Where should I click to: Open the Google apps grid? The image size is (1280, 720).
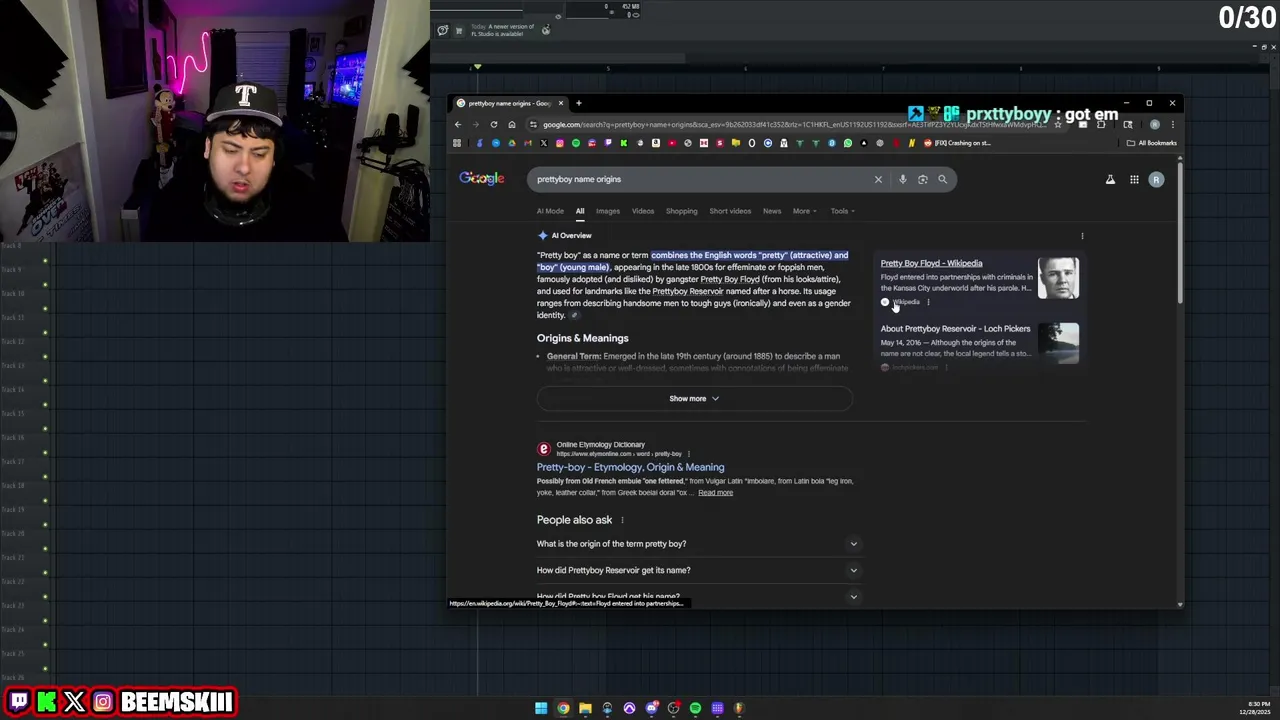tap(1134, 180)
